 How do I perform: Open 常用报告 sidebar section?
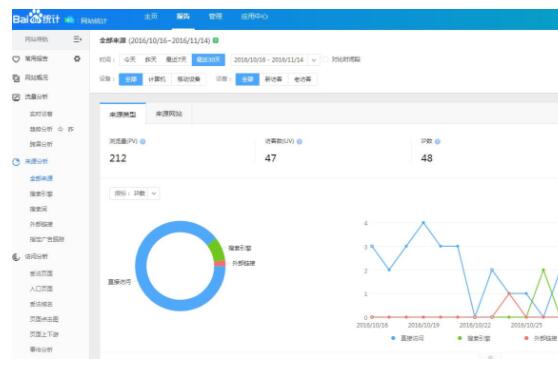36,59
